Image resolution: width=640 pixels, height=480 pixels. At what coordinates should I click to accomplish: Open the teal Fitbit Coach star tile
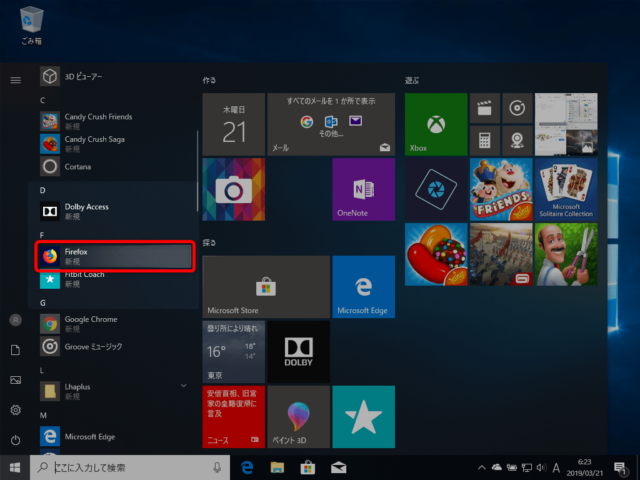click(364, 417)
